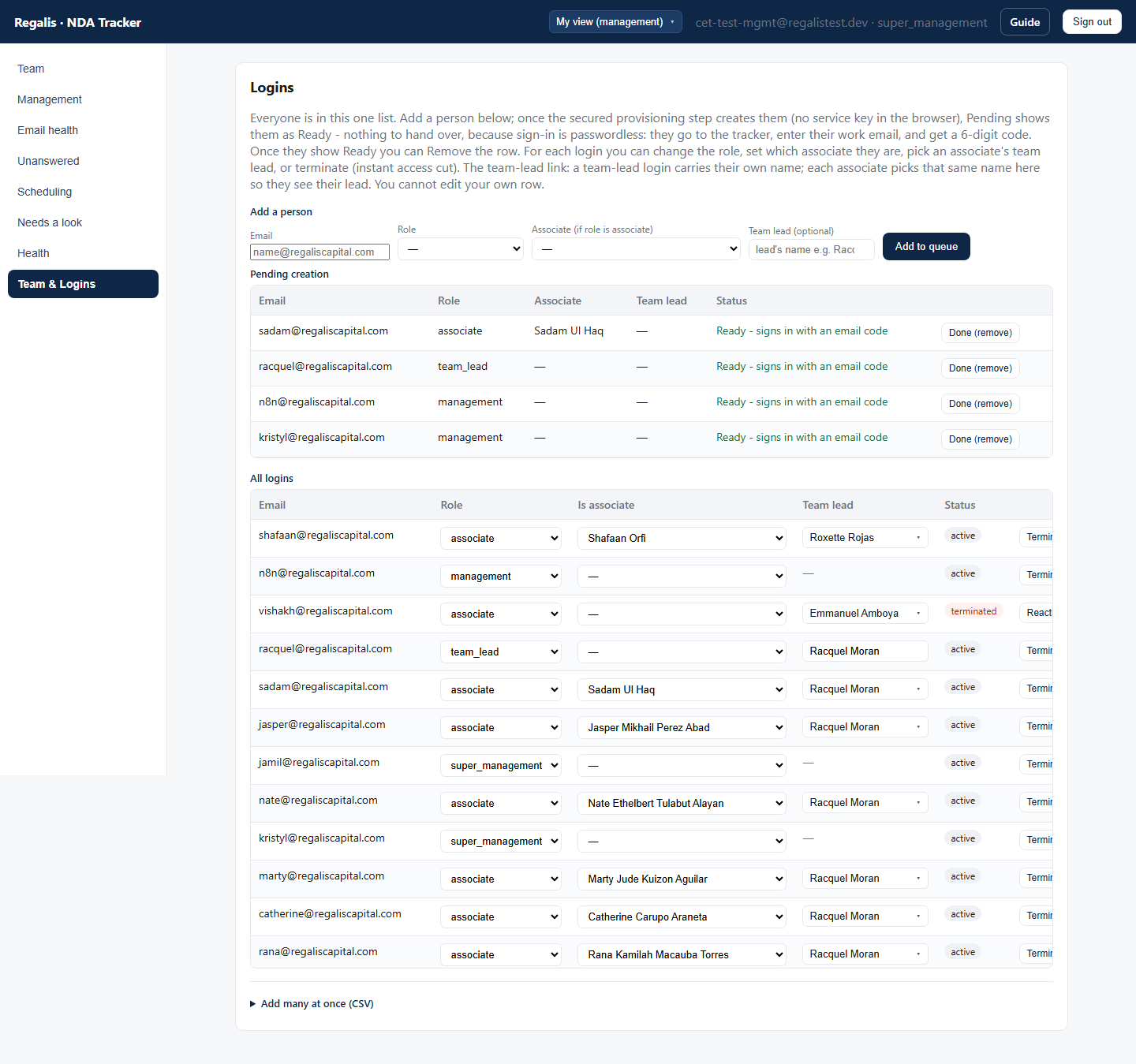Viewport: 1136px width, 1064px height.
Task: Click Done (remove) for sadam pending row
Action: pyautogui.click(x=981, y=333)
